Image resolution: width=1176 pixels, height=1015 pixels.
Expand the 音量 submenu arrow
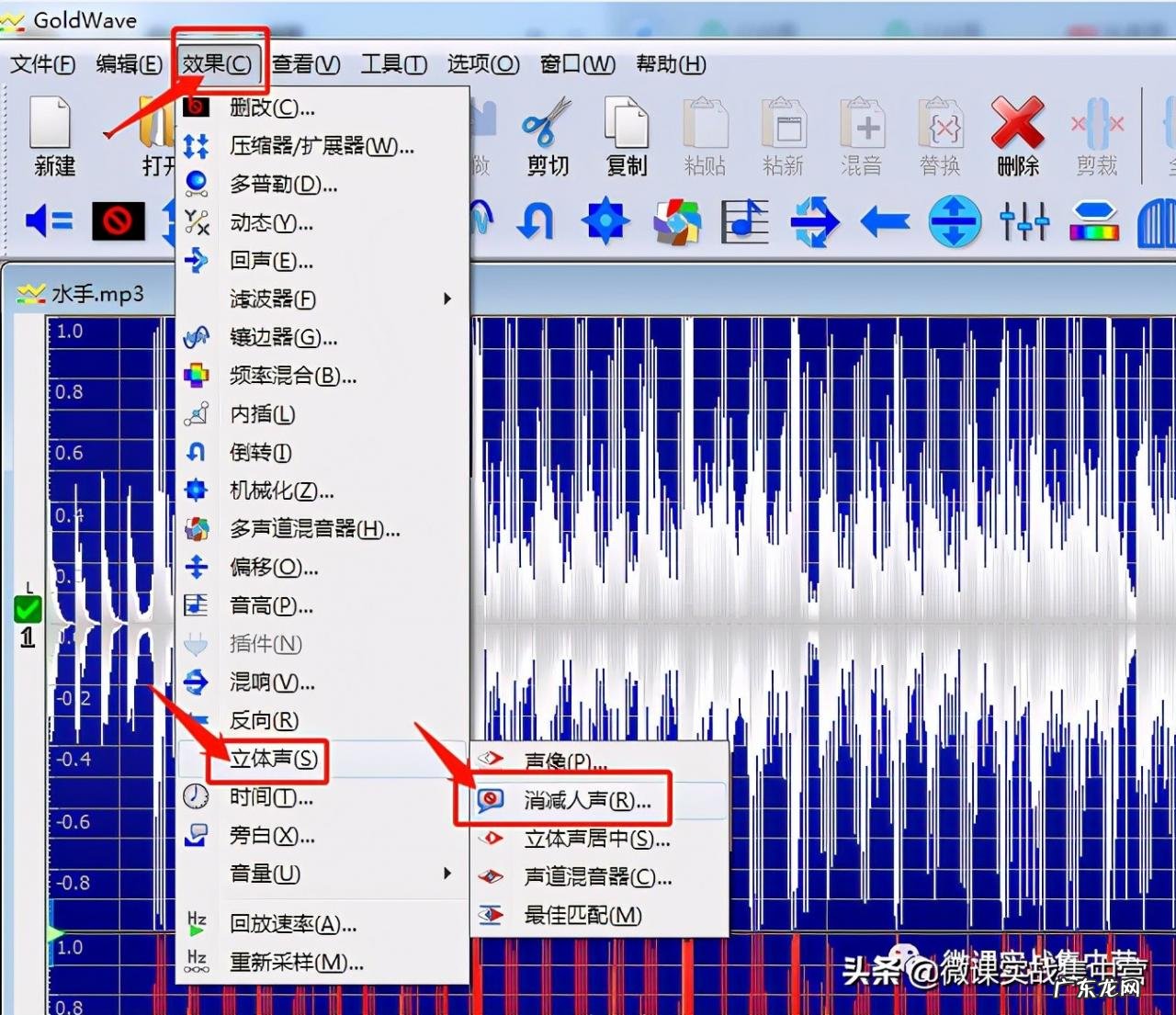coord(447,874)
